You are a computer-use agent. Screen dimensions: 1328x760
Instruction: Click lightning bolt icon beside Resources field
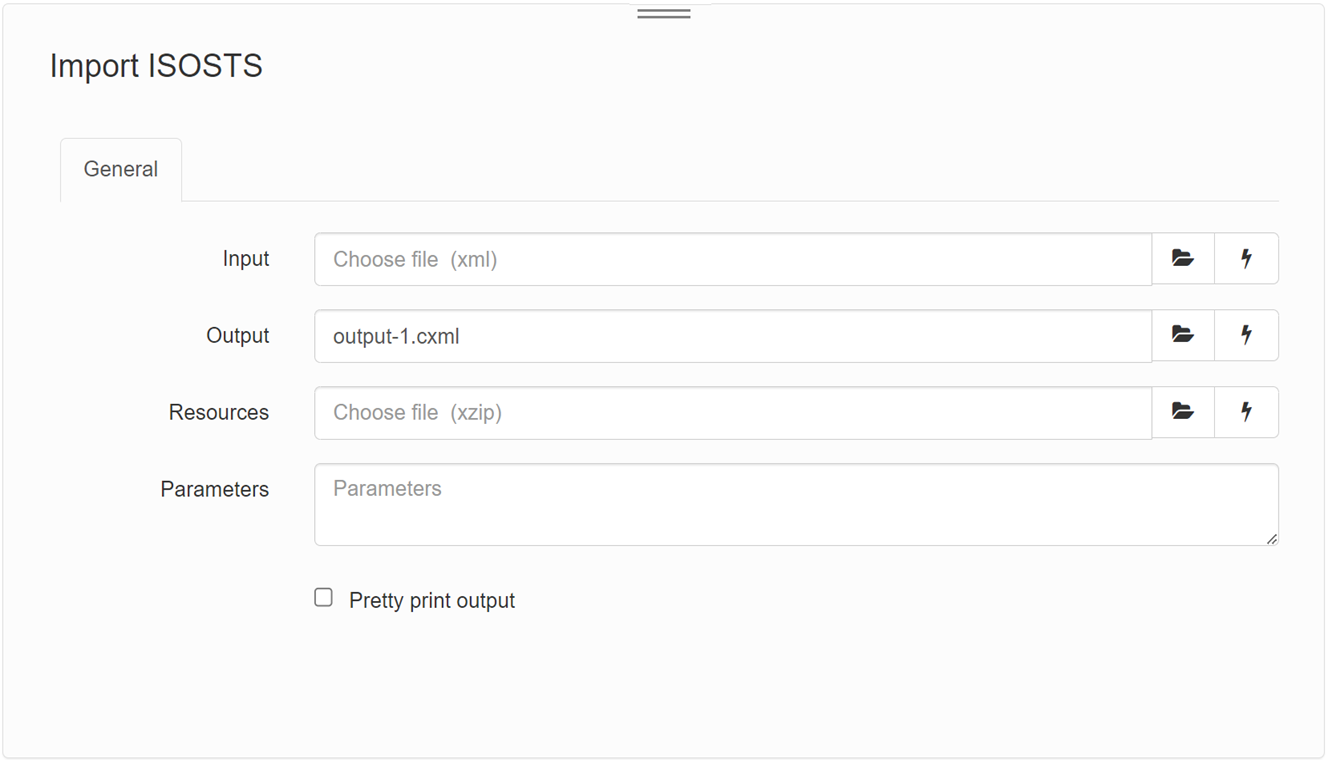1246,412
